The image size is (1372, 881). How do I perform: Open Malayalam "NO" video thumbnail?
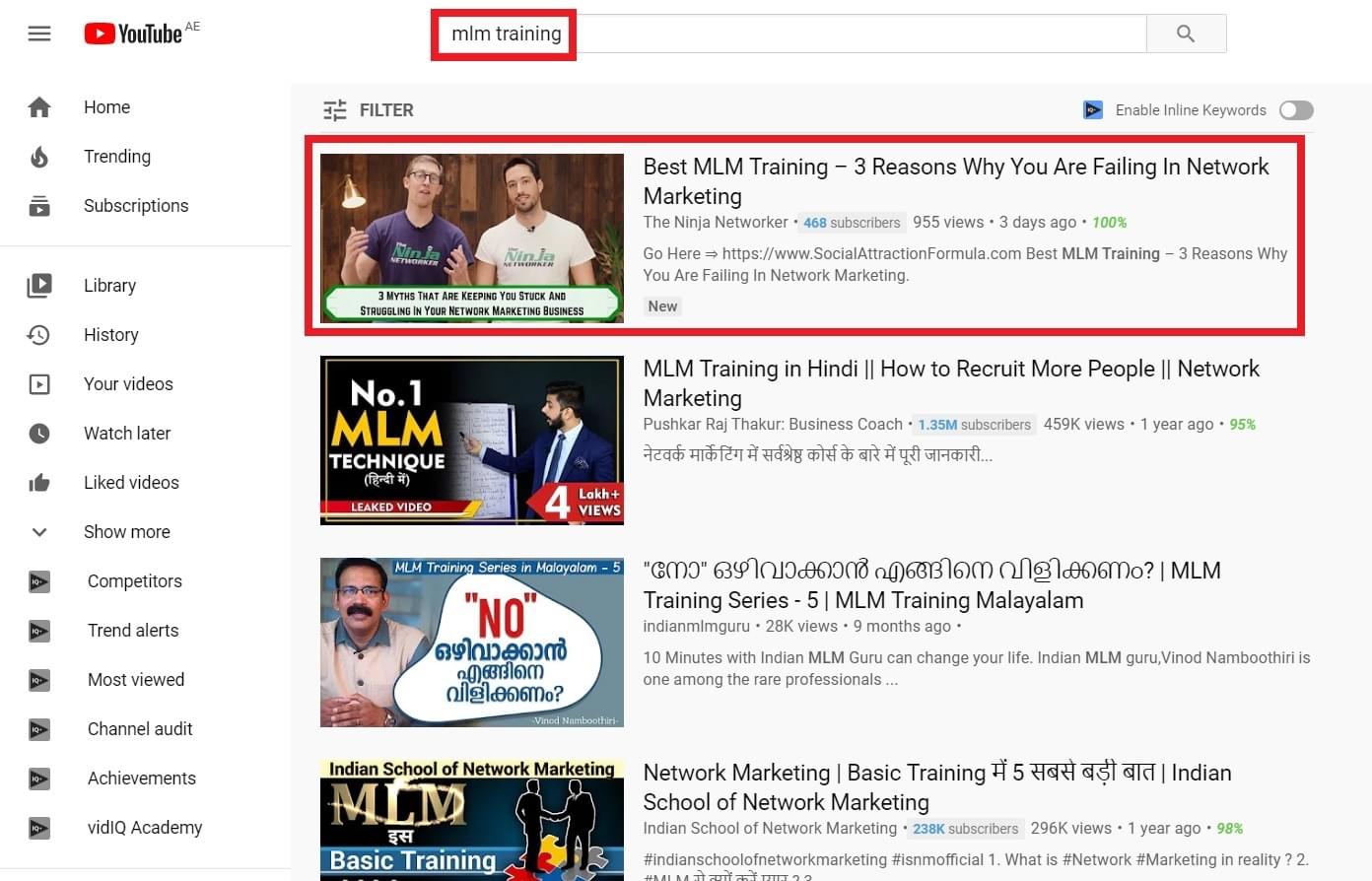point(472,643)
